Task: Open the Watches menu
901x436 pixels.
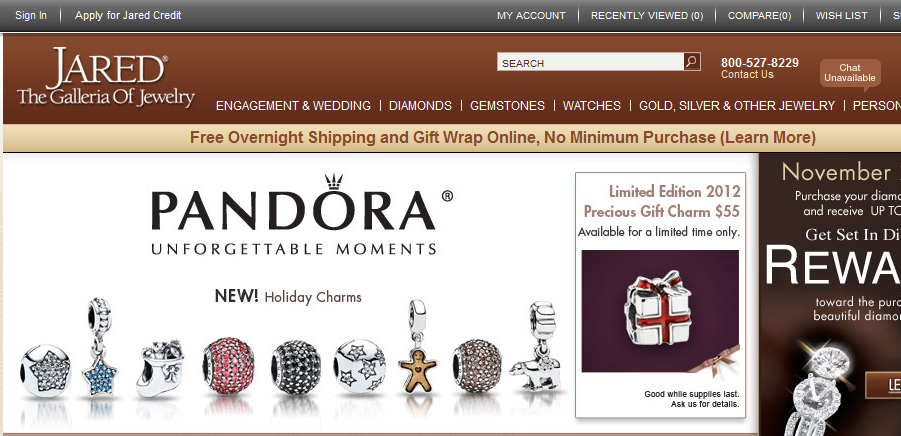Action: click(592, 106)
